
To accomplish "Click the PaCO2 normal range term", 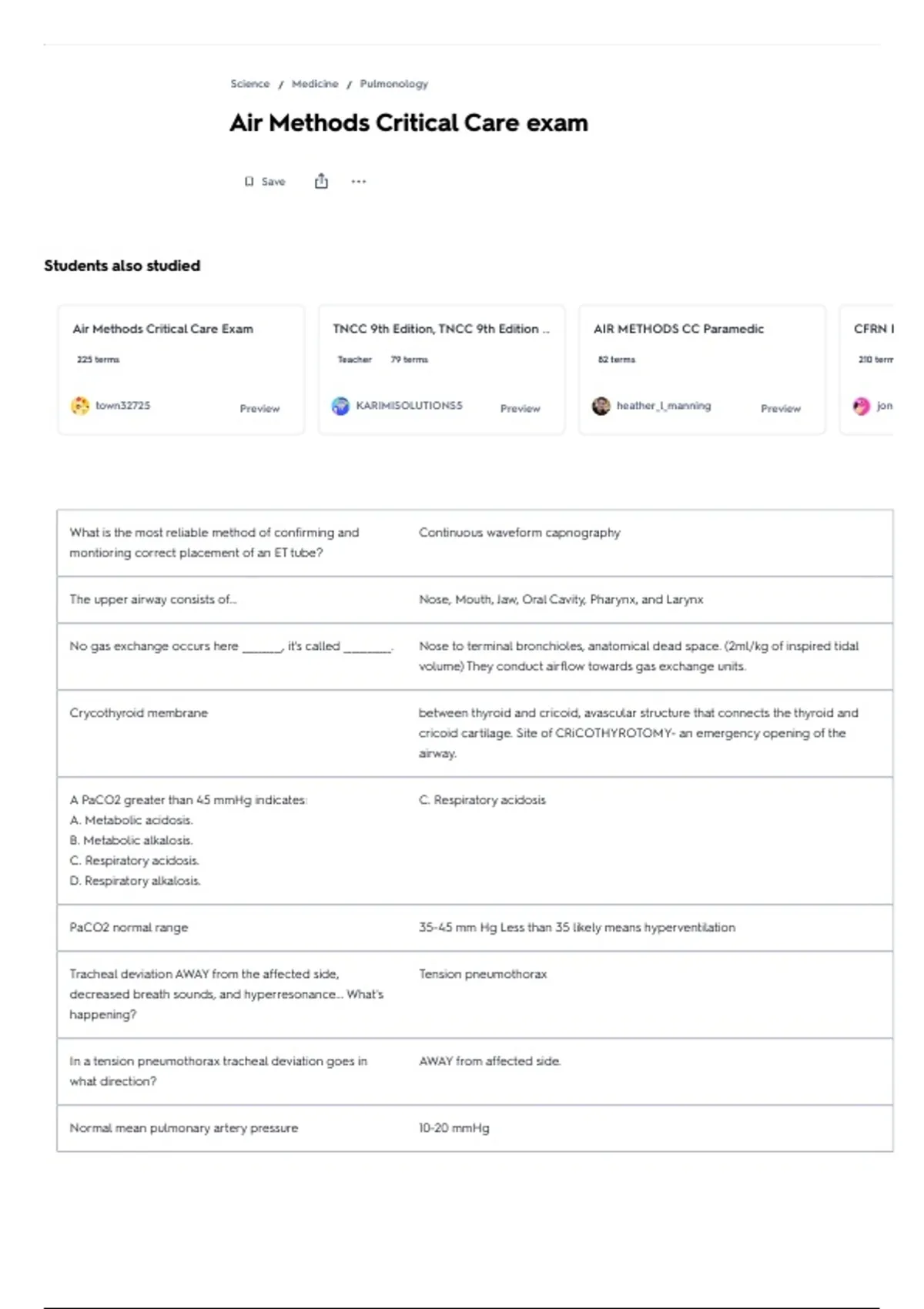I will (129, 928).
